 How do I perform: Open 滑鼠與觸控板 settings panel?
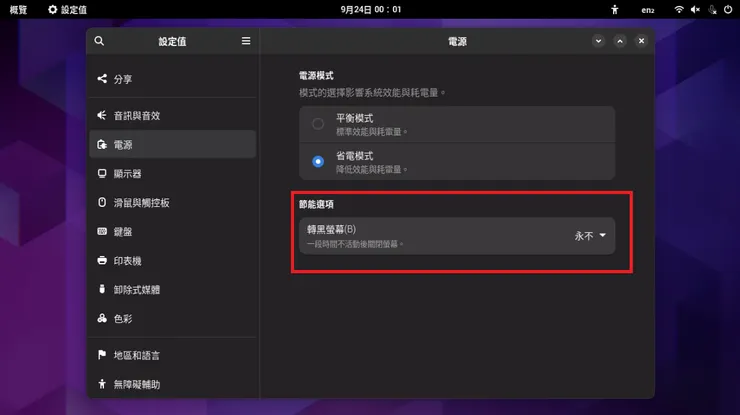click(x=173, y=203)
